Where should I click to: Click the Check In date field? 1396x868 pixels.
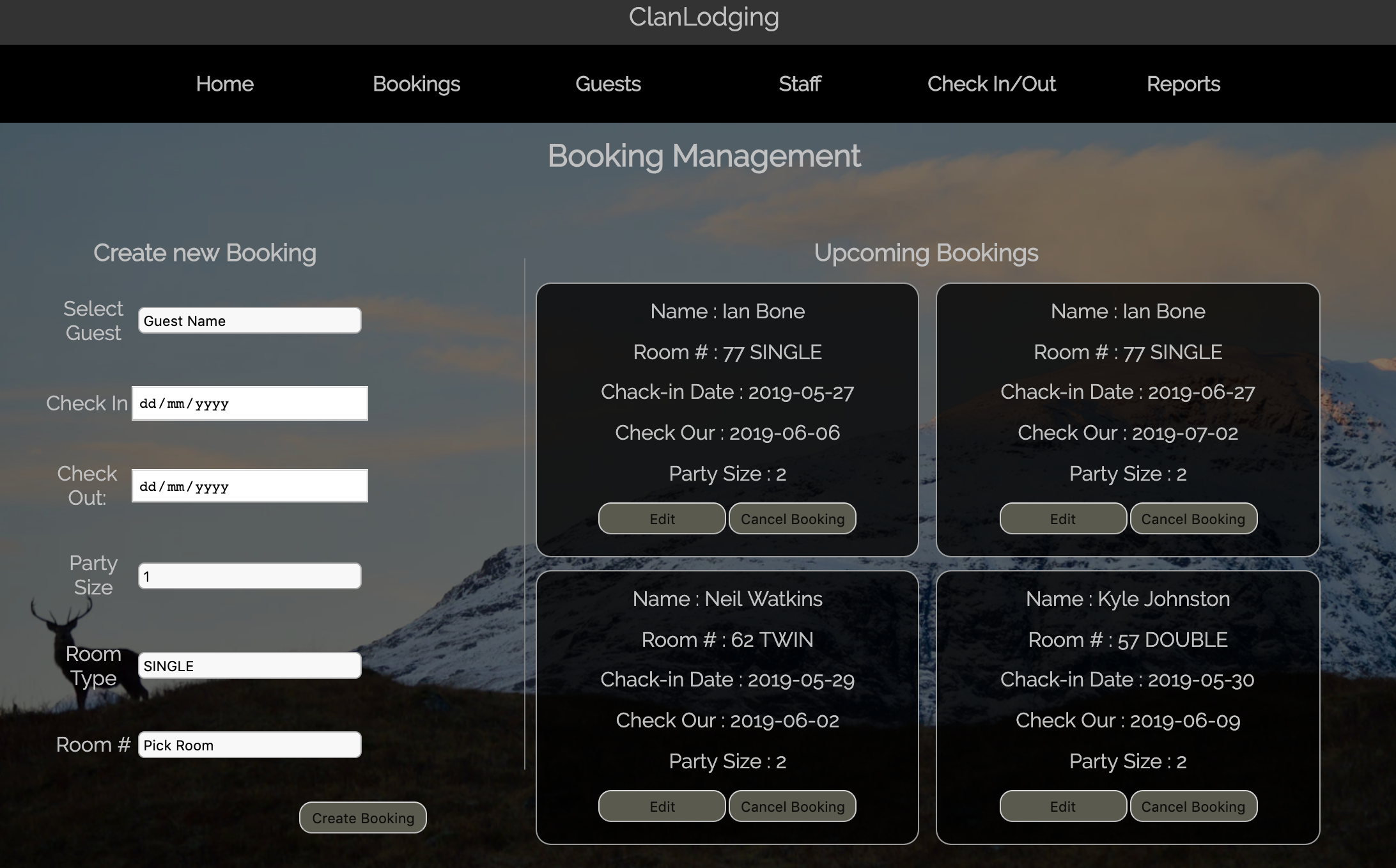pyautogui.click(x=249, y=403)
